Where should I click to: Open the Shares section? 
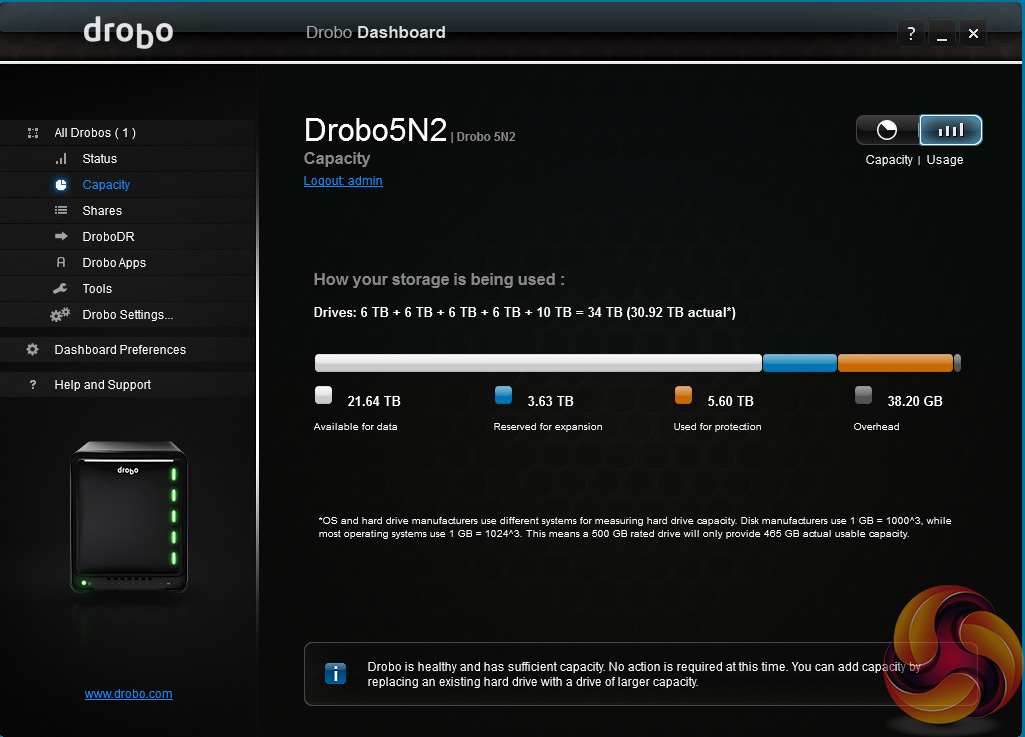[127, 211]
